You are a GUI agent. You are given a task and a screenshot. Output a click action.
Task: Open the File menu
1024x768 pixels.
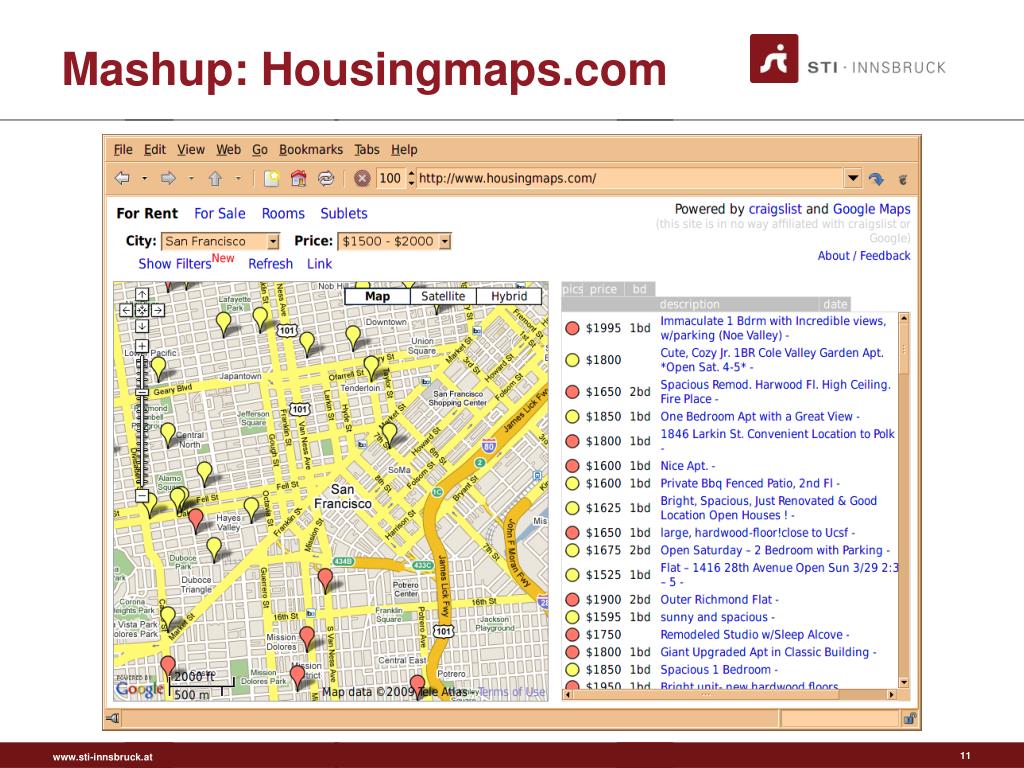pyautogui.click(x=123, y=150)
